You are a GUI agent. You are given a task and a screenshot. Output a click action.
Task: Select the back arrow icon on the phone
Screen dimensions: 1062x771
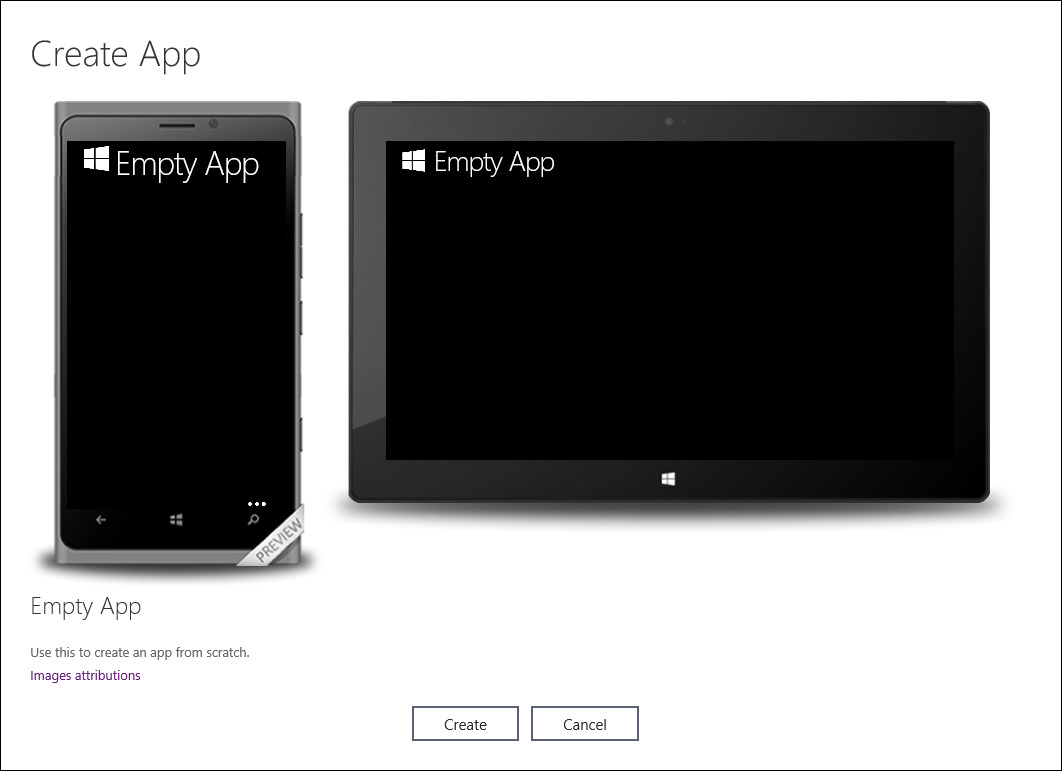click(x=101, y=519)
